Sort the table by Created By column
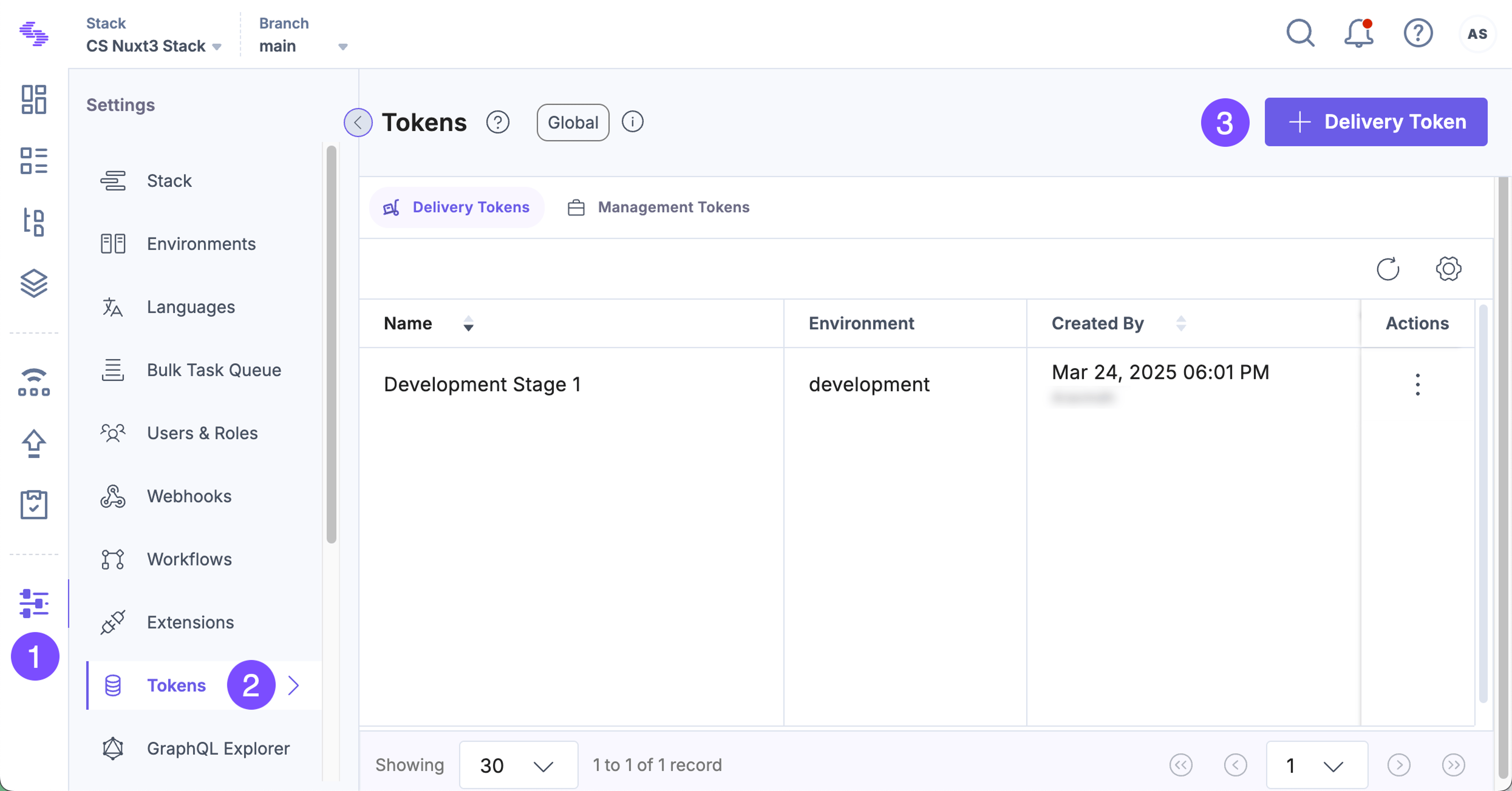Screen dimensions: 1512x791 (1181, 323)
